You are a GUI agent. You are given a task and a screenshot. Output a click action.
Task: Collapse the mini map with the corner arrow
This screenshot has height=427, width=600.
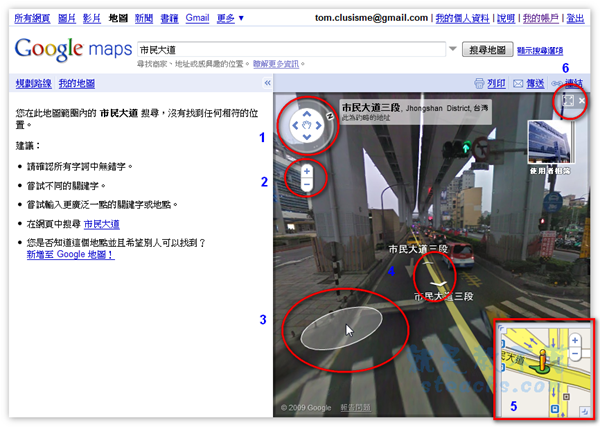point(584,411)
